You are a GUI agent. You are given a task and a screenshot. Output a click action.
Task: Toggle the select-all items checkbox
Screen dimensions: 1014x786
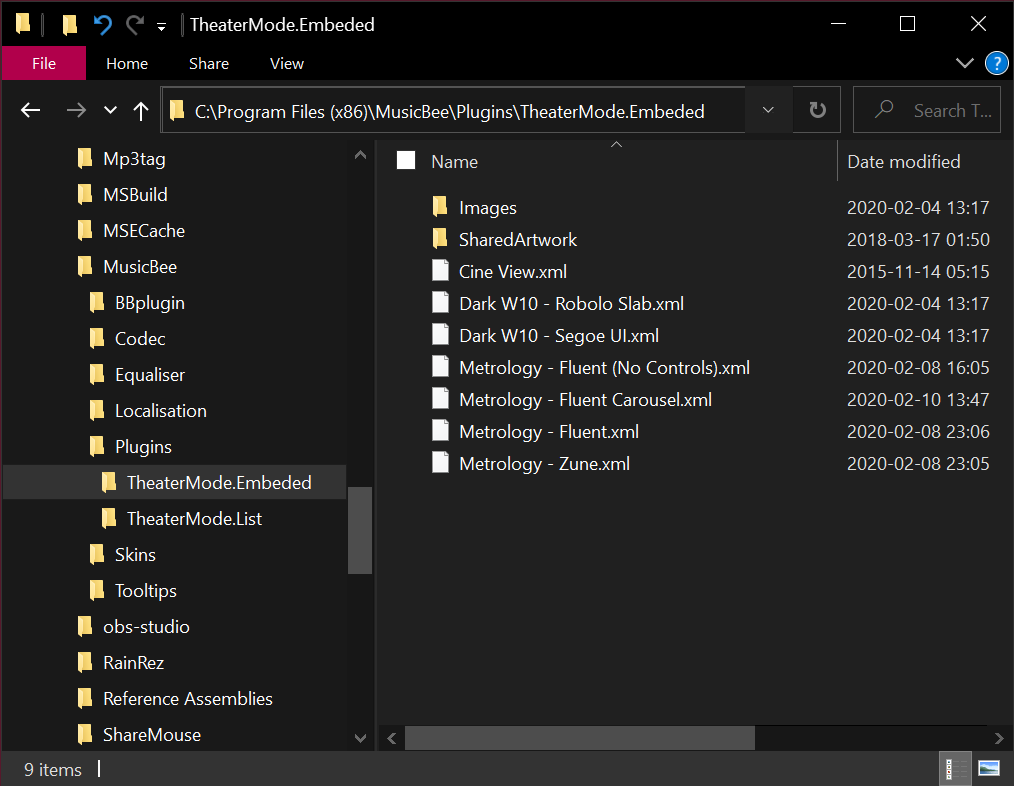click(x=406, y=161)
